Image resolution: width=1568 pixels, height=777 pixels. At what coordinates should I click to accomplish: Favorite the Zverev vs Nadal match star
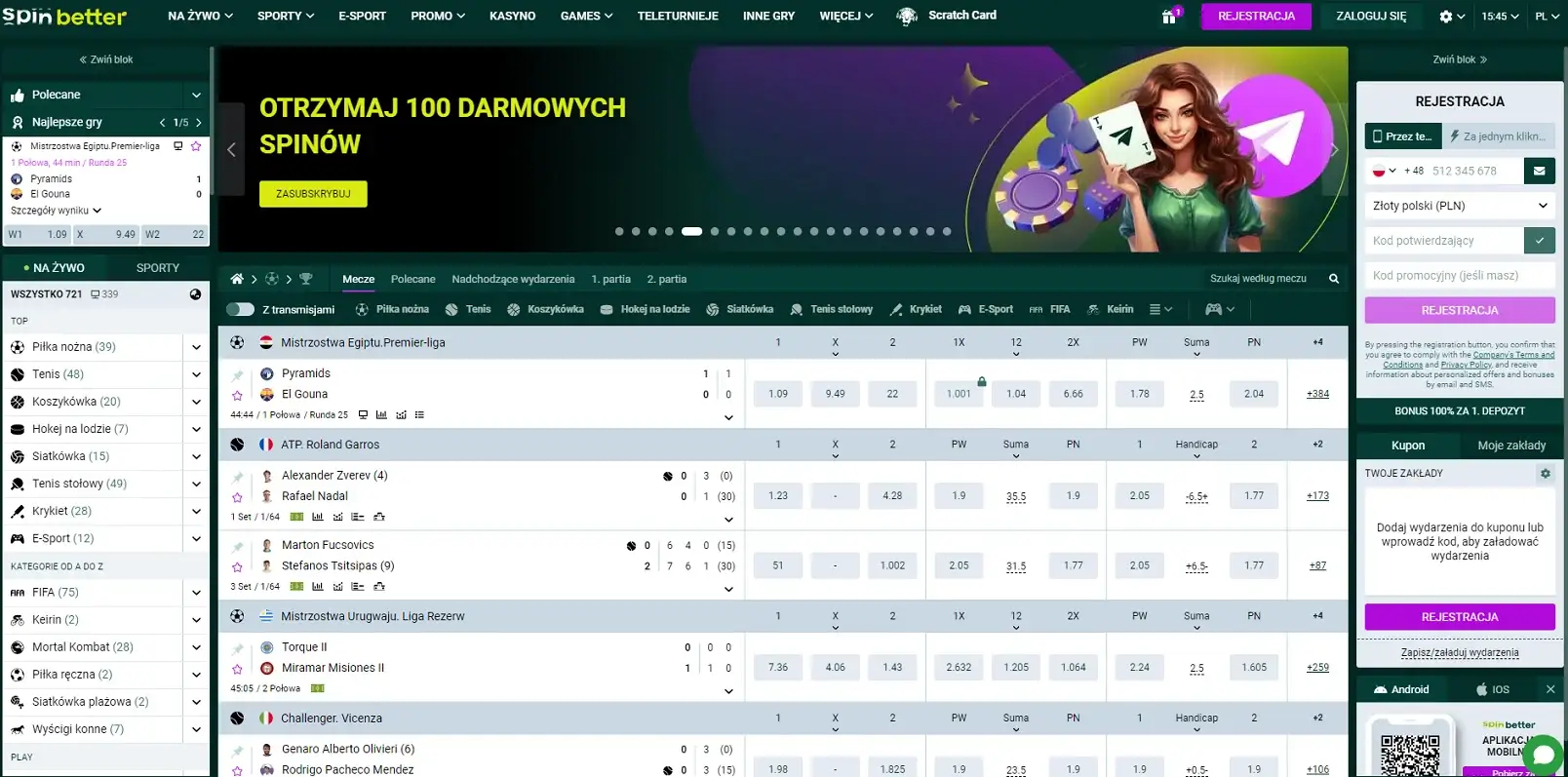(x=237, y=497)
